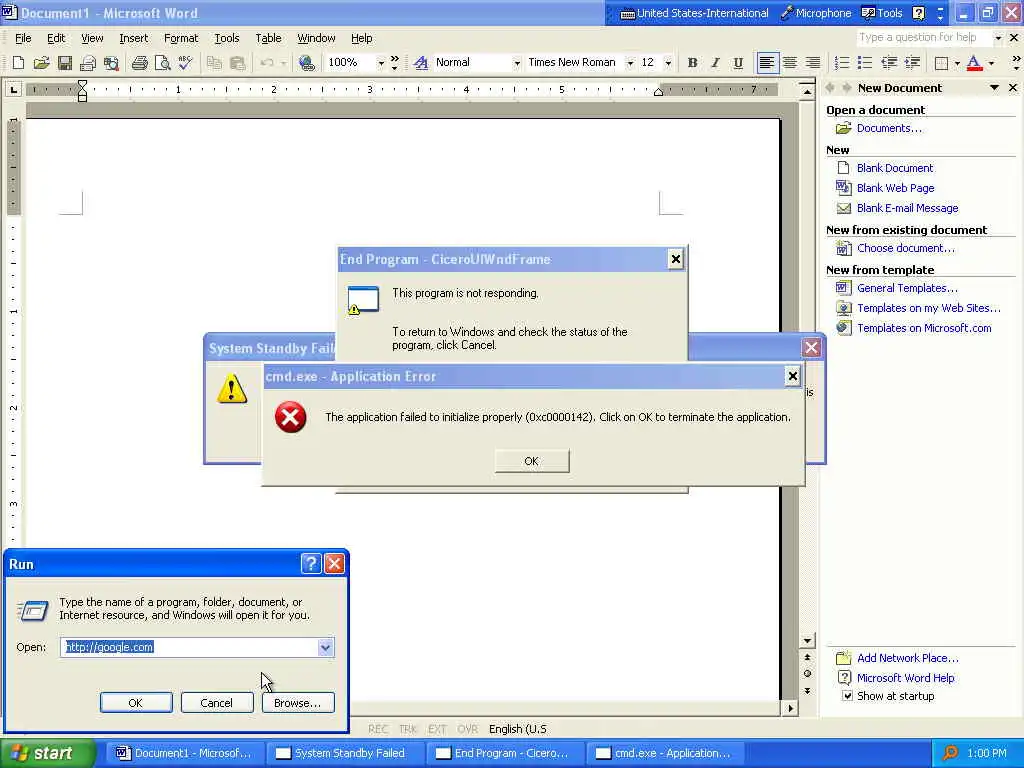
Task: Select Align Right alignment
Action: (812, 63)
